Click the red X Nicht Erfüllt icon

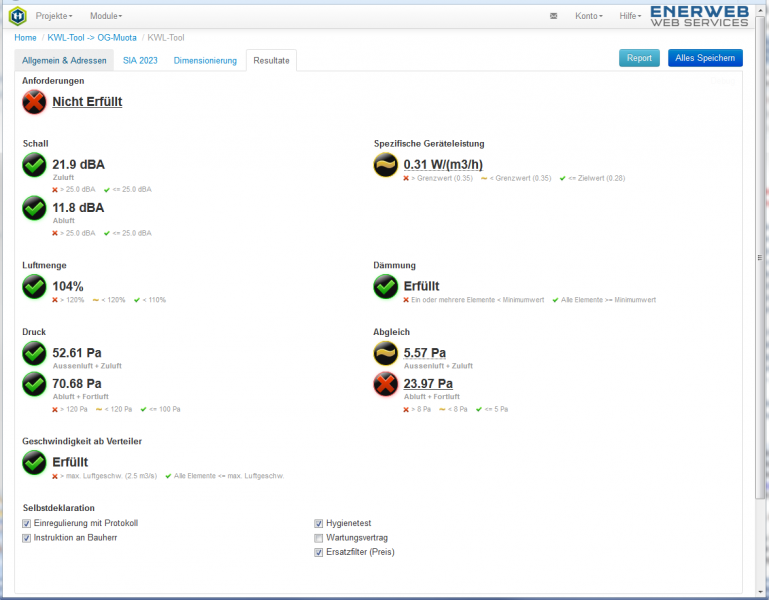pyautogui.click(x=35, y=101)
